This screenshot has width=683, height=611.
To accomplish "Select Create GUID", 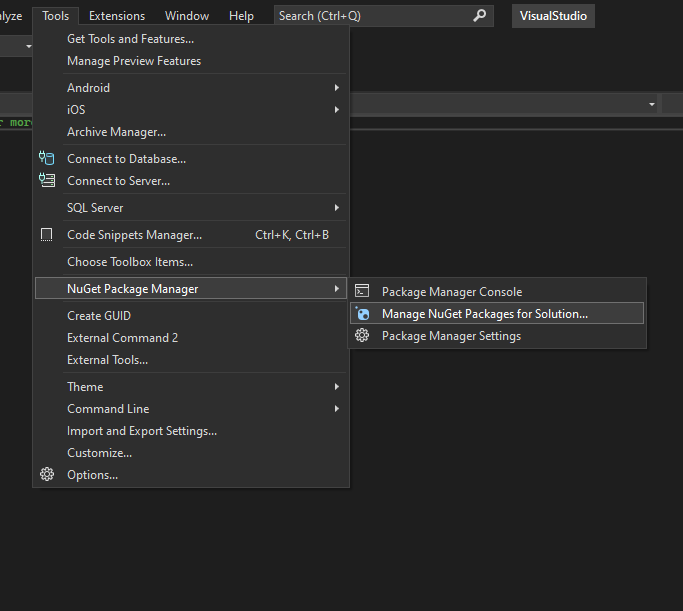I will (x=191, y=316).
